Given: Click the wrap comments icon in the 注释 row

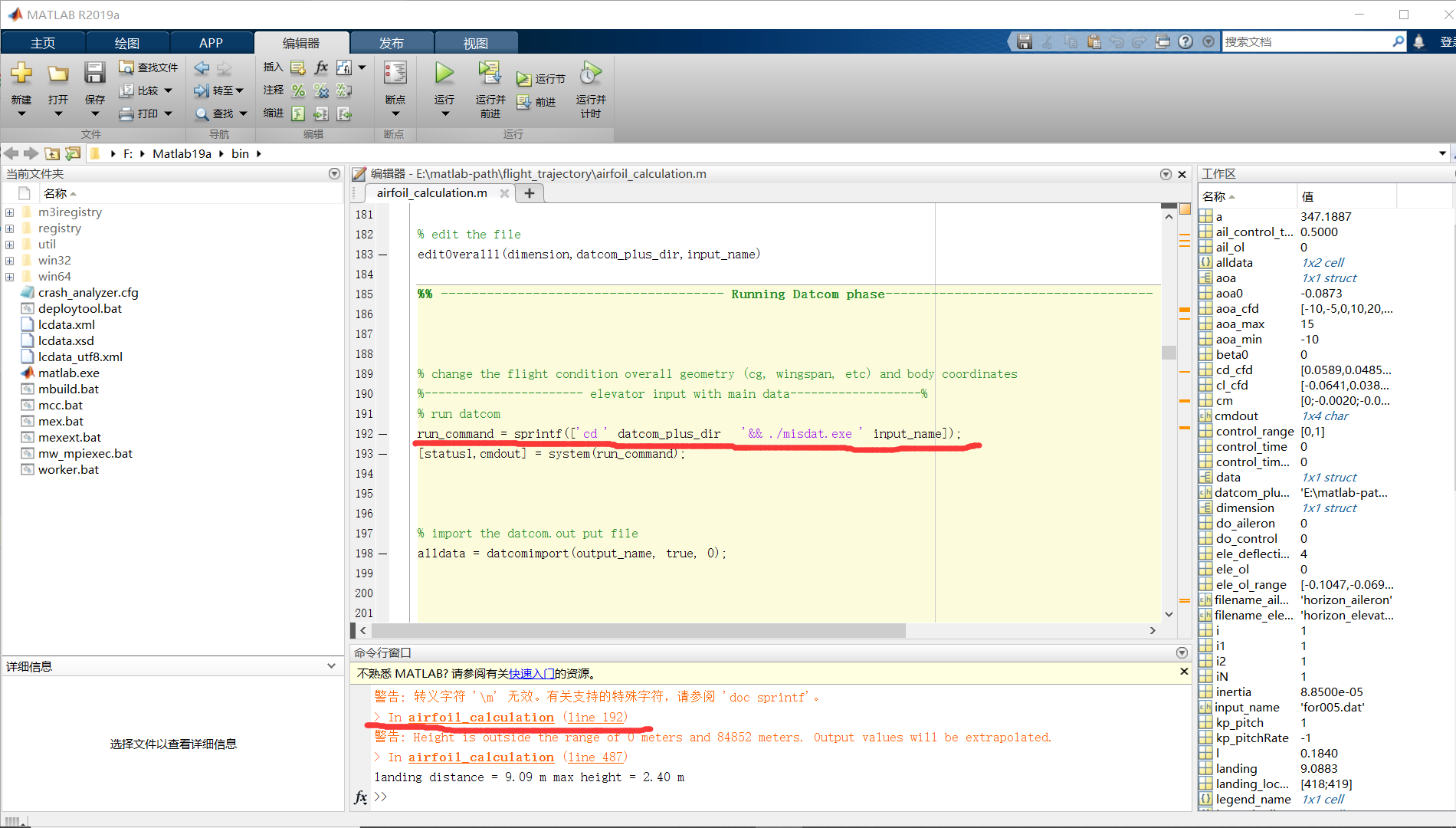Looking at the screenshot, I should tap(344, 90).
